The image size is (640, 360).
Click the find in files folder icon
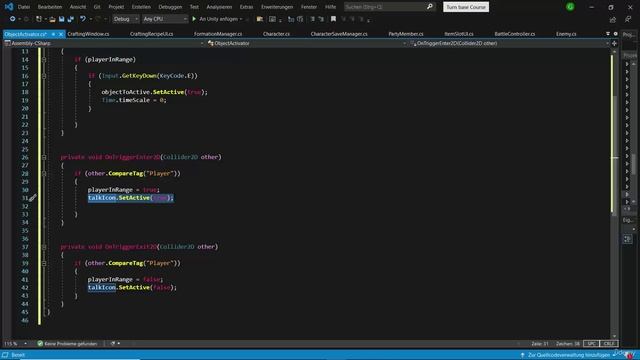(x=260, y=19)
